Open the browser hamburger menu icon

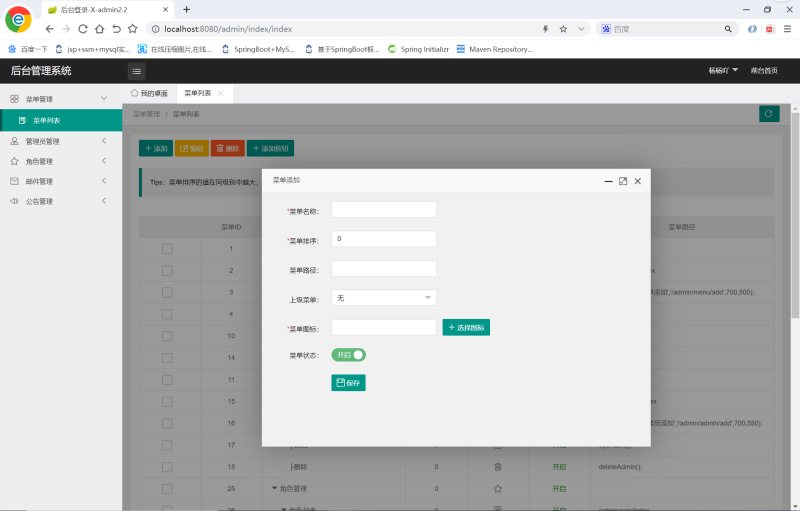[787, 29]
